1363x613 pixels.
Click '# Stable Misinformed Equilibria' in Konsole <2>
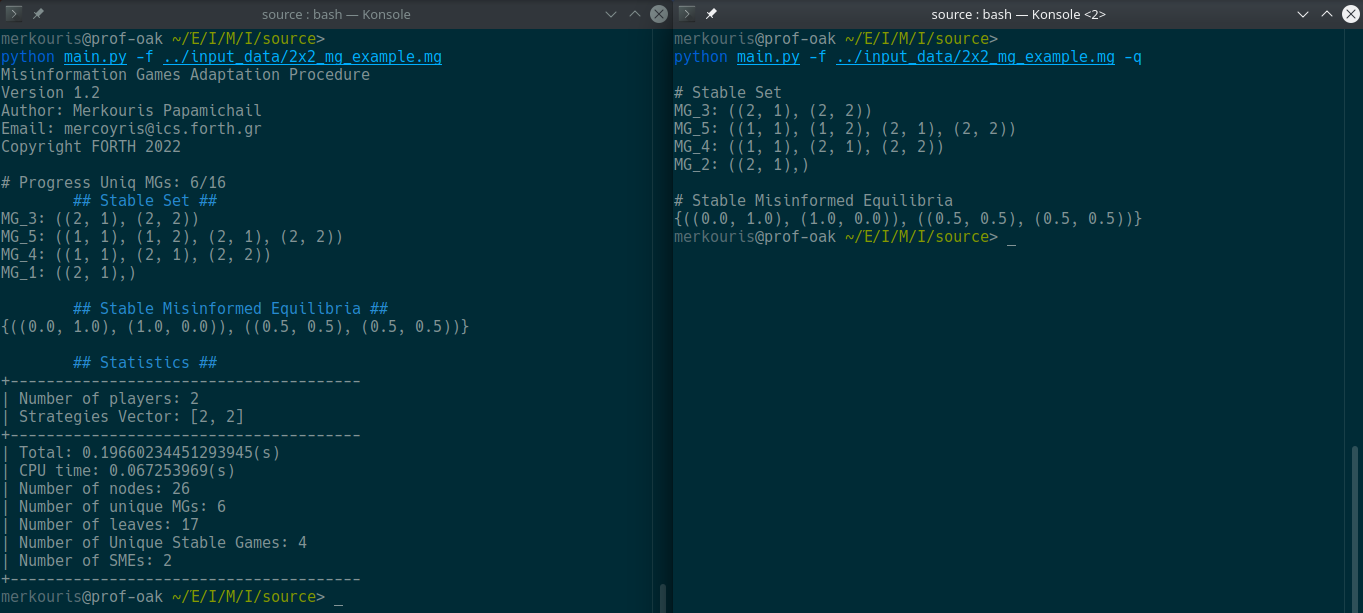(x=813, y=201)
